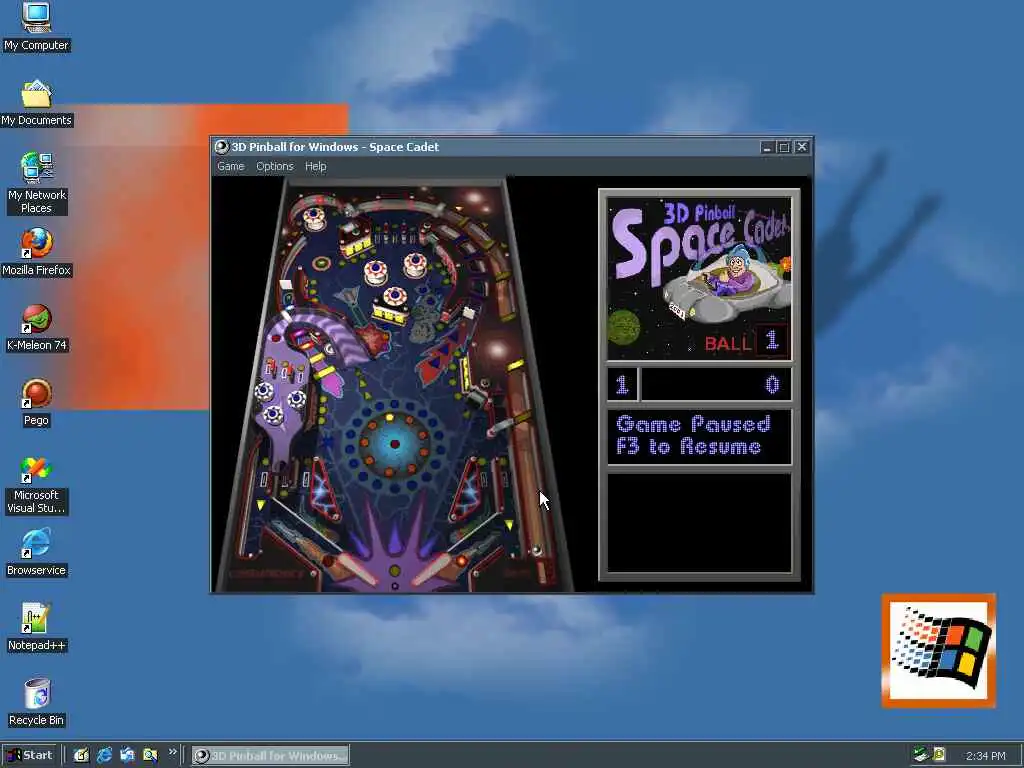Click the ball in the plunger lane
This screenshot has width=1024, height=768.
click(537, 551)
